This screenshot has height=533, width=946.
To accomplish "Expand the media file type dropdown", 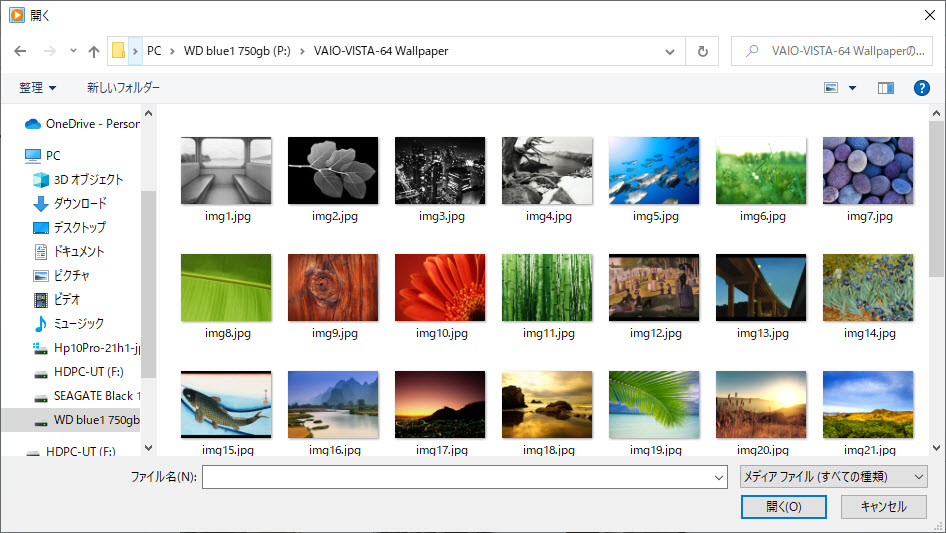I will coord(832,477).
